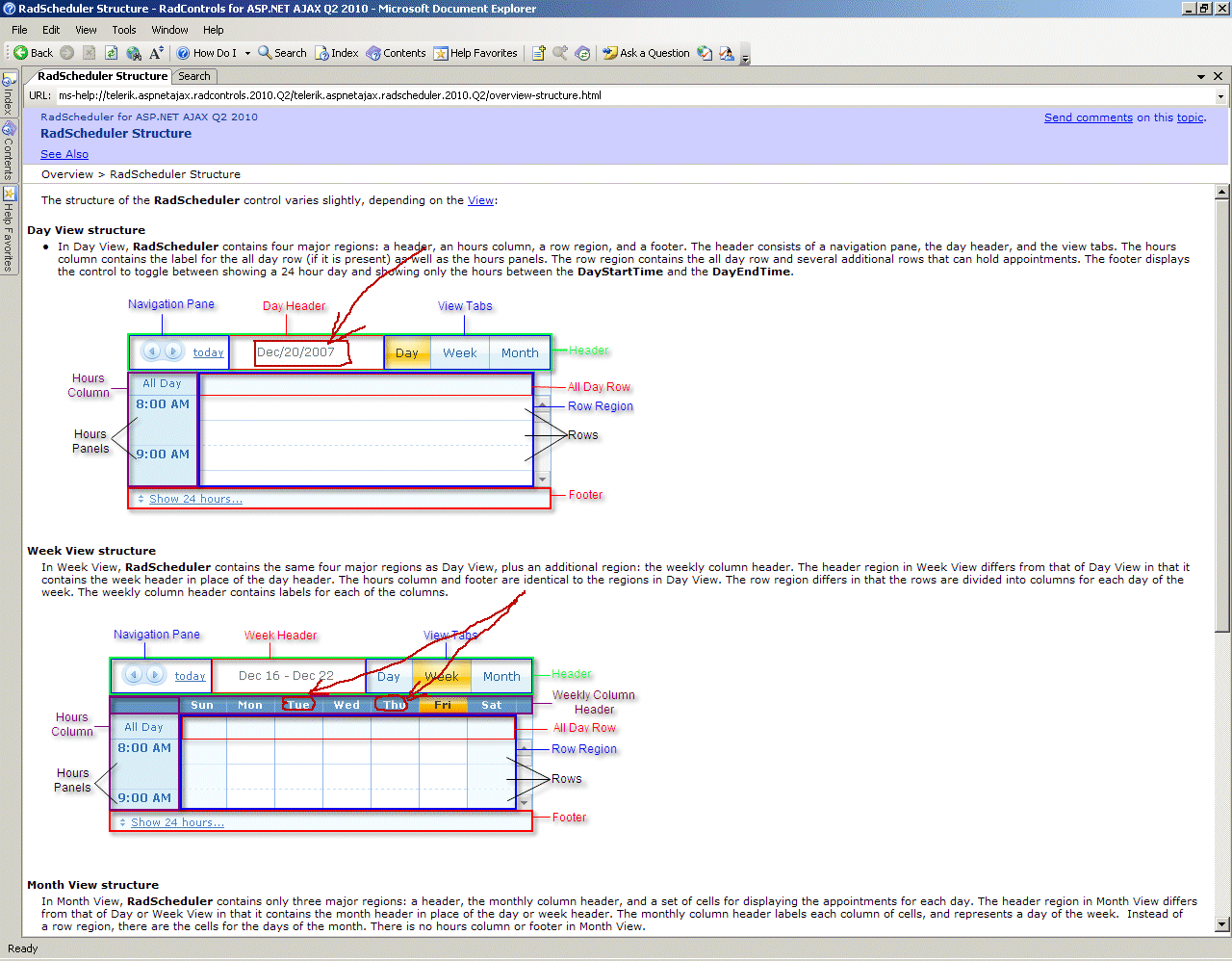1232x961 pixels.
Task: Click into the URL address field
Action: pos(635,95)
